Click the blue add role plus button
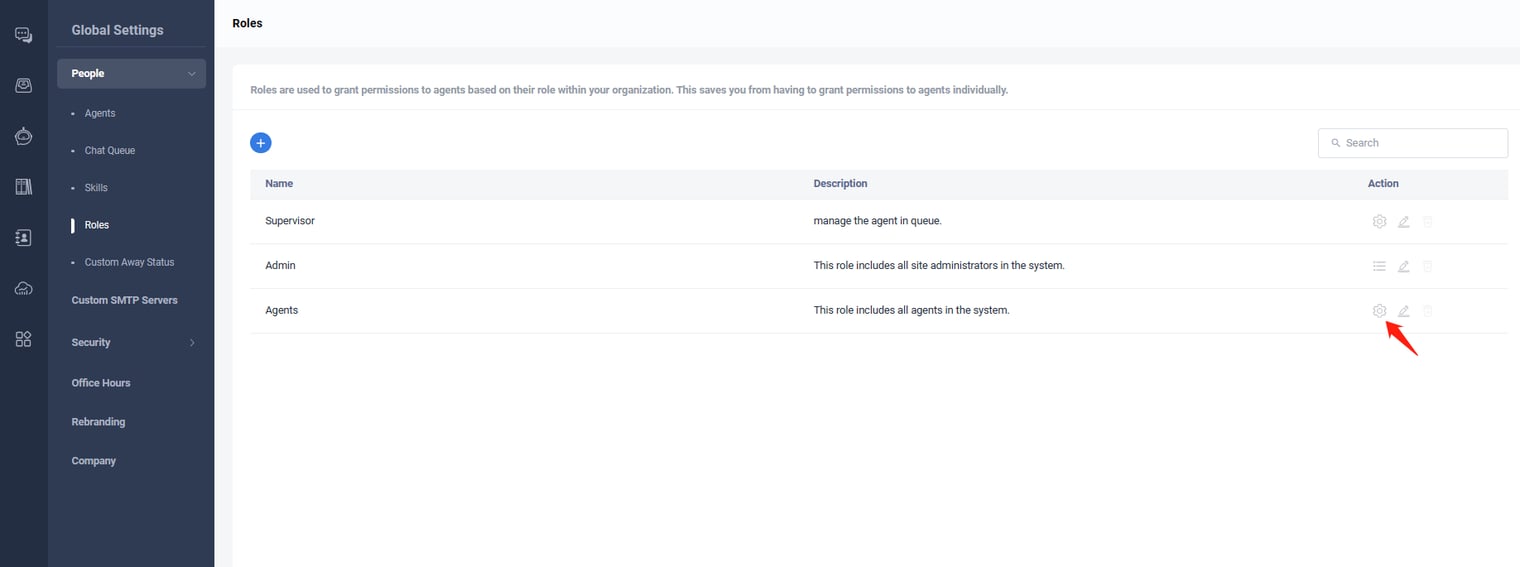 click(x=260, y=143)
